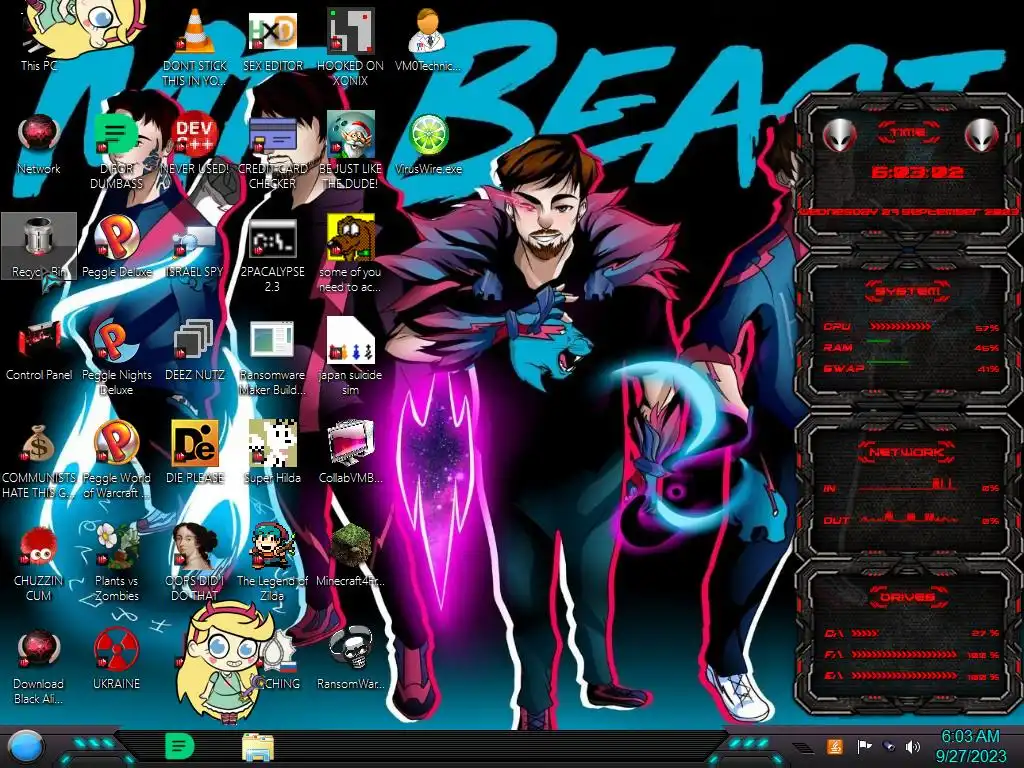Open the volume speaker tray icon
Viewport: 1024px width, 768px height.
[x=912, y=746]
